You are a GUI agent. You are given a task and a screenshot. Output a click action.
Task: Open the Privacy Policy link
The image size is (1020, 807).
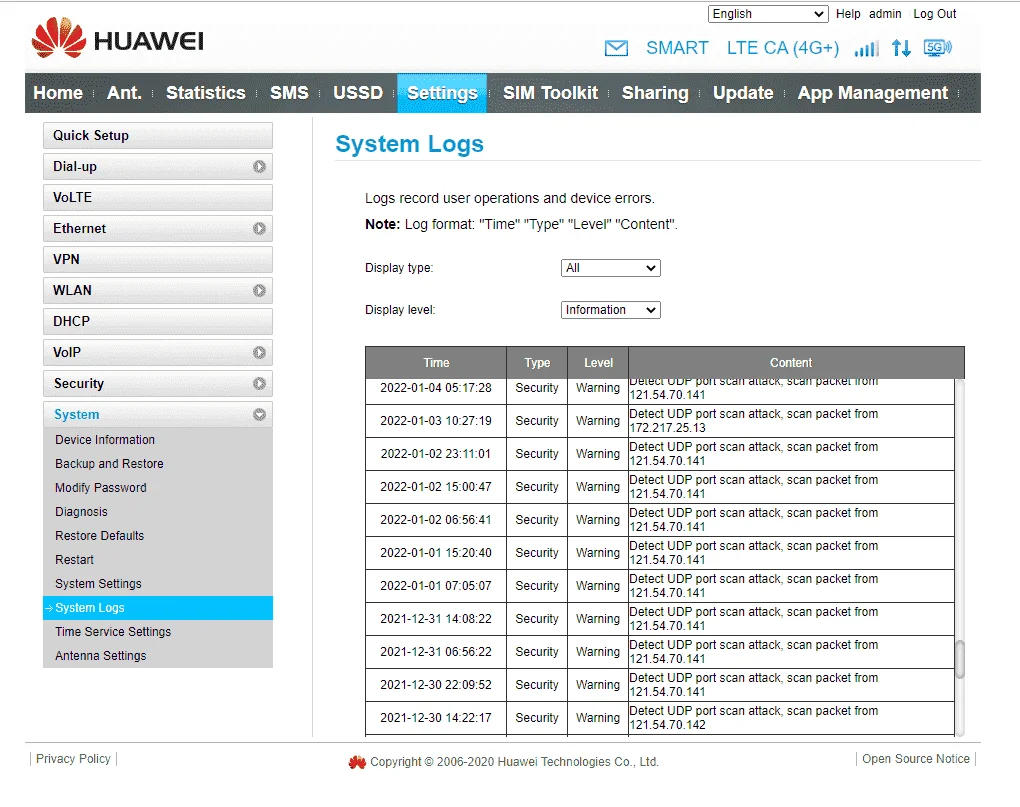73,759
